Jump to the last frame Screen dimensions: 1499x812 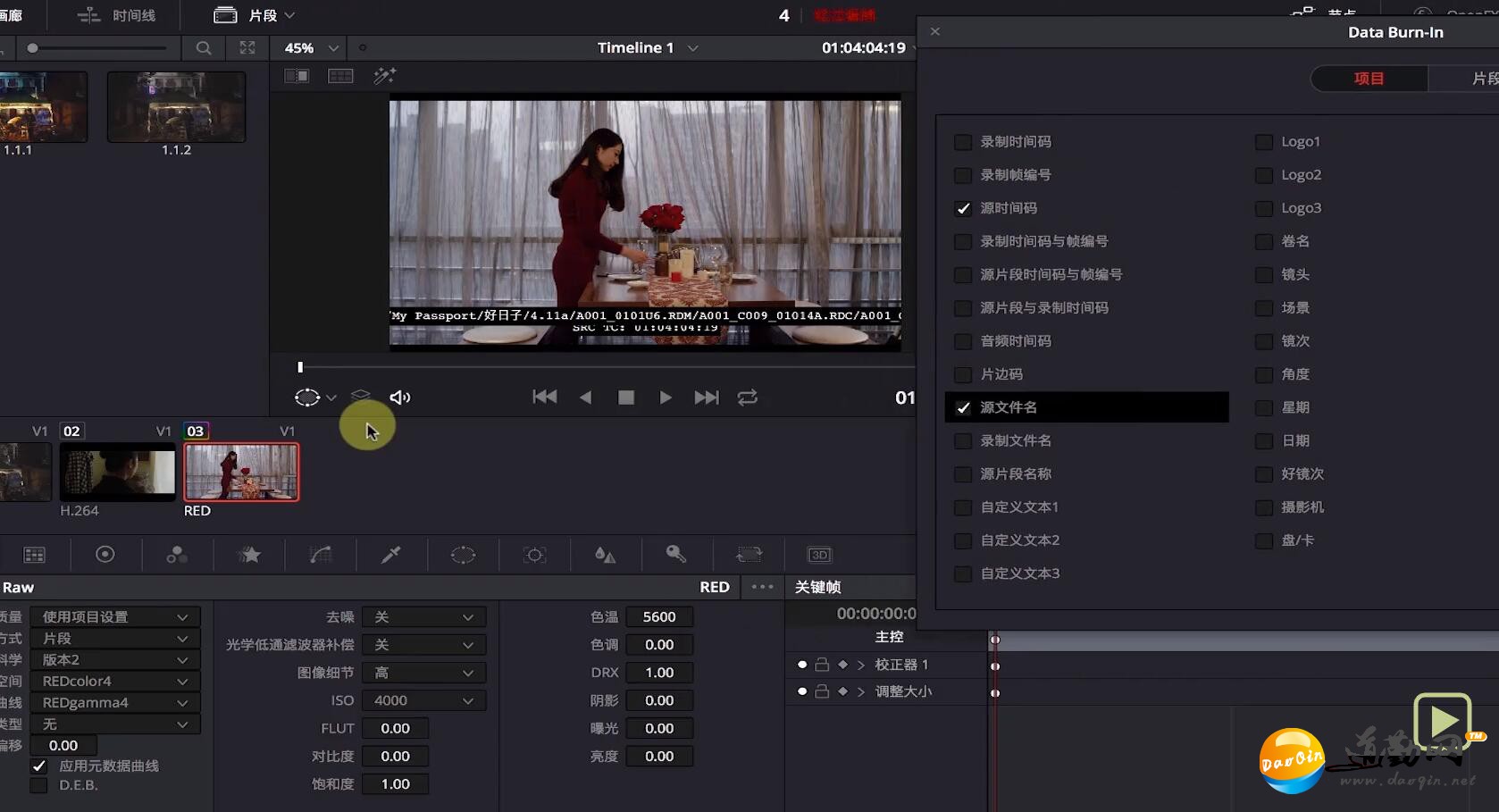tap(707, 398)
